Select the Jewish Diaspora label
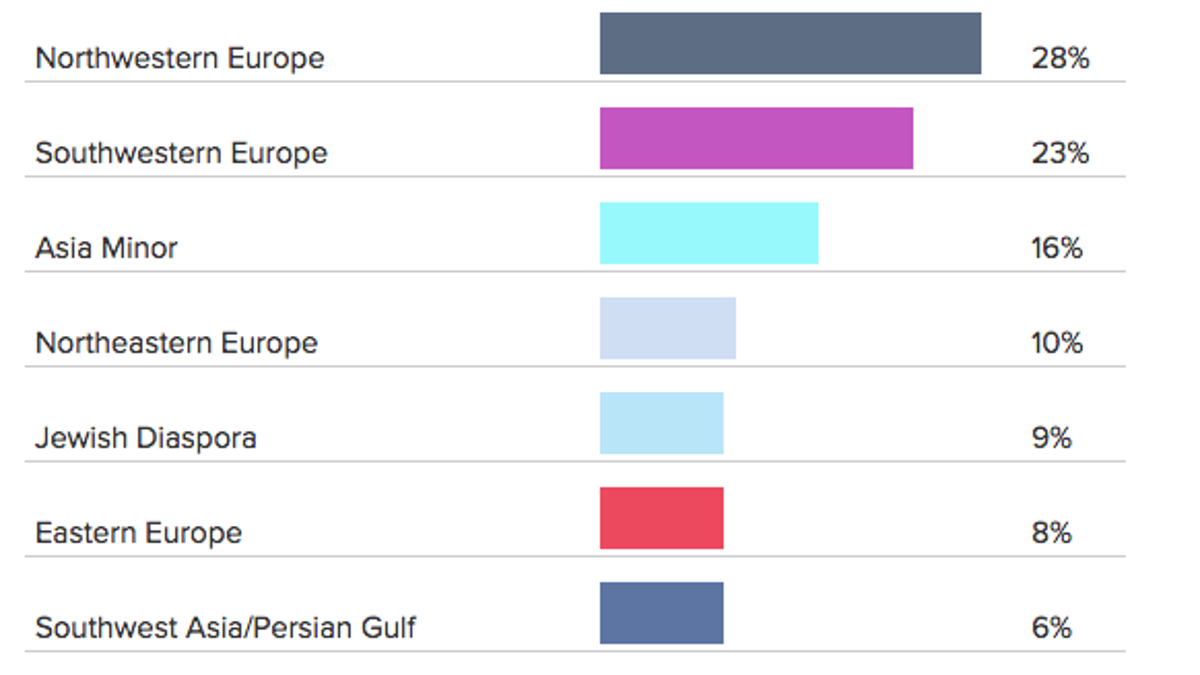The height and width of the screenshot is (675, 1200). (146, 438)
